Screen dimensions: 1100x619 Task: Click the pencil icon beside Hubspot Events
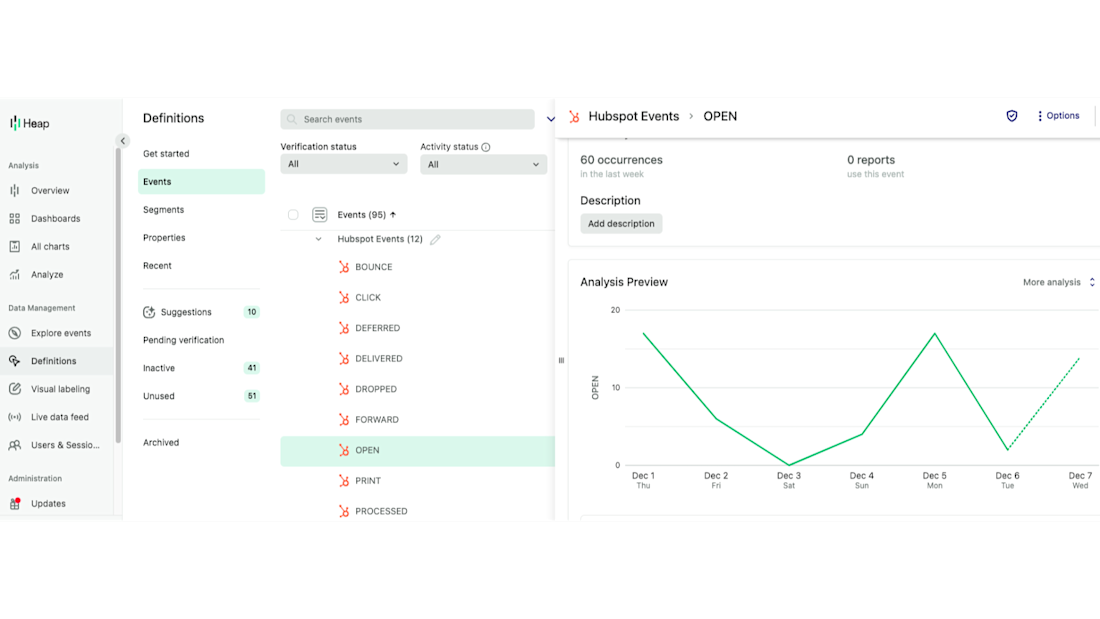pos(435,240)
